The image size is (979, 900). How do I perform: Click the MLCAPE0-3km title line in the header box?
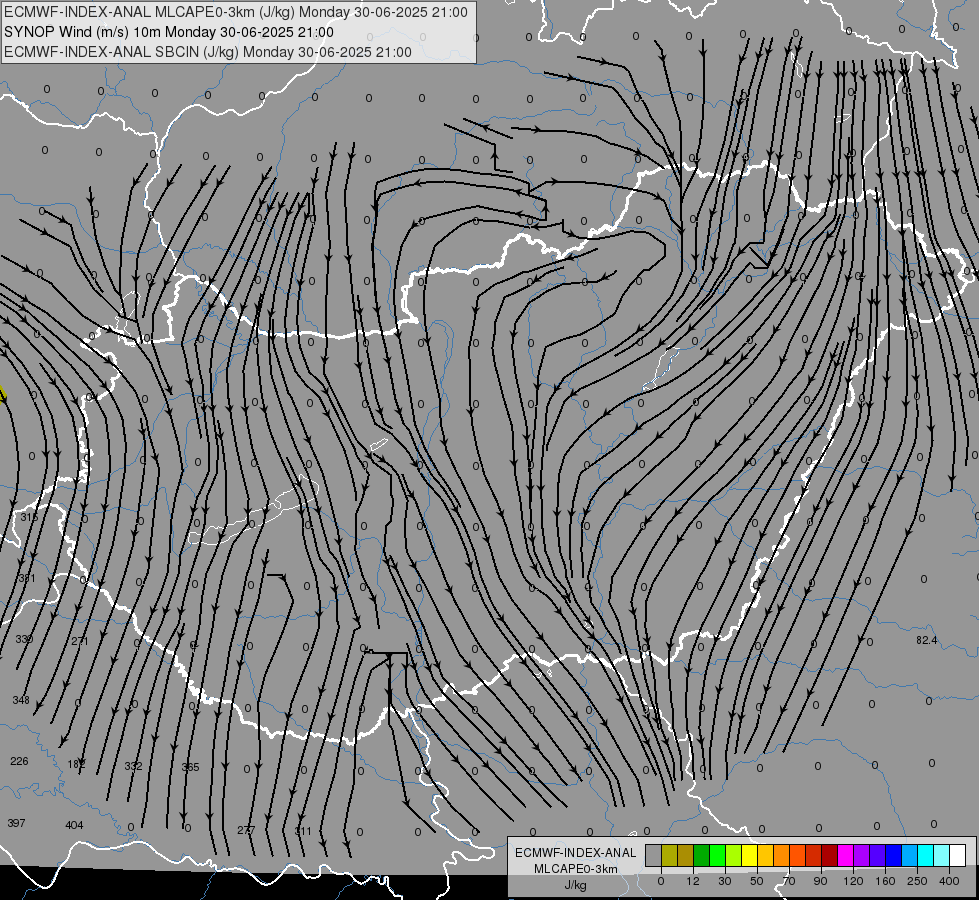236,12
